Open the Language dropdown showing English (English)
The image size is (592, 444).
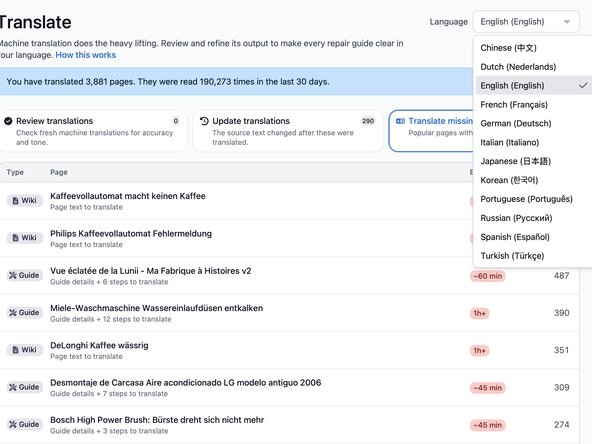526,22
